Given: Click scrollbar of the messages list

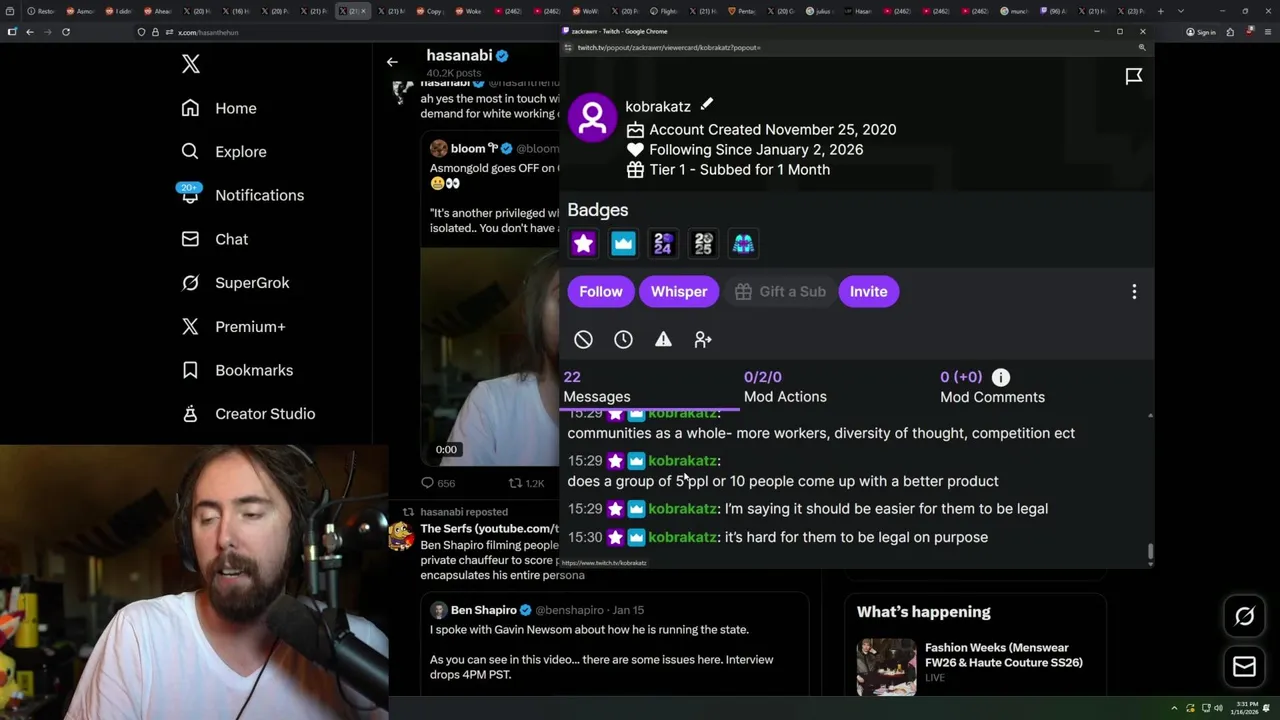Looking at the screenshot, I should (x=1150, y=552).
